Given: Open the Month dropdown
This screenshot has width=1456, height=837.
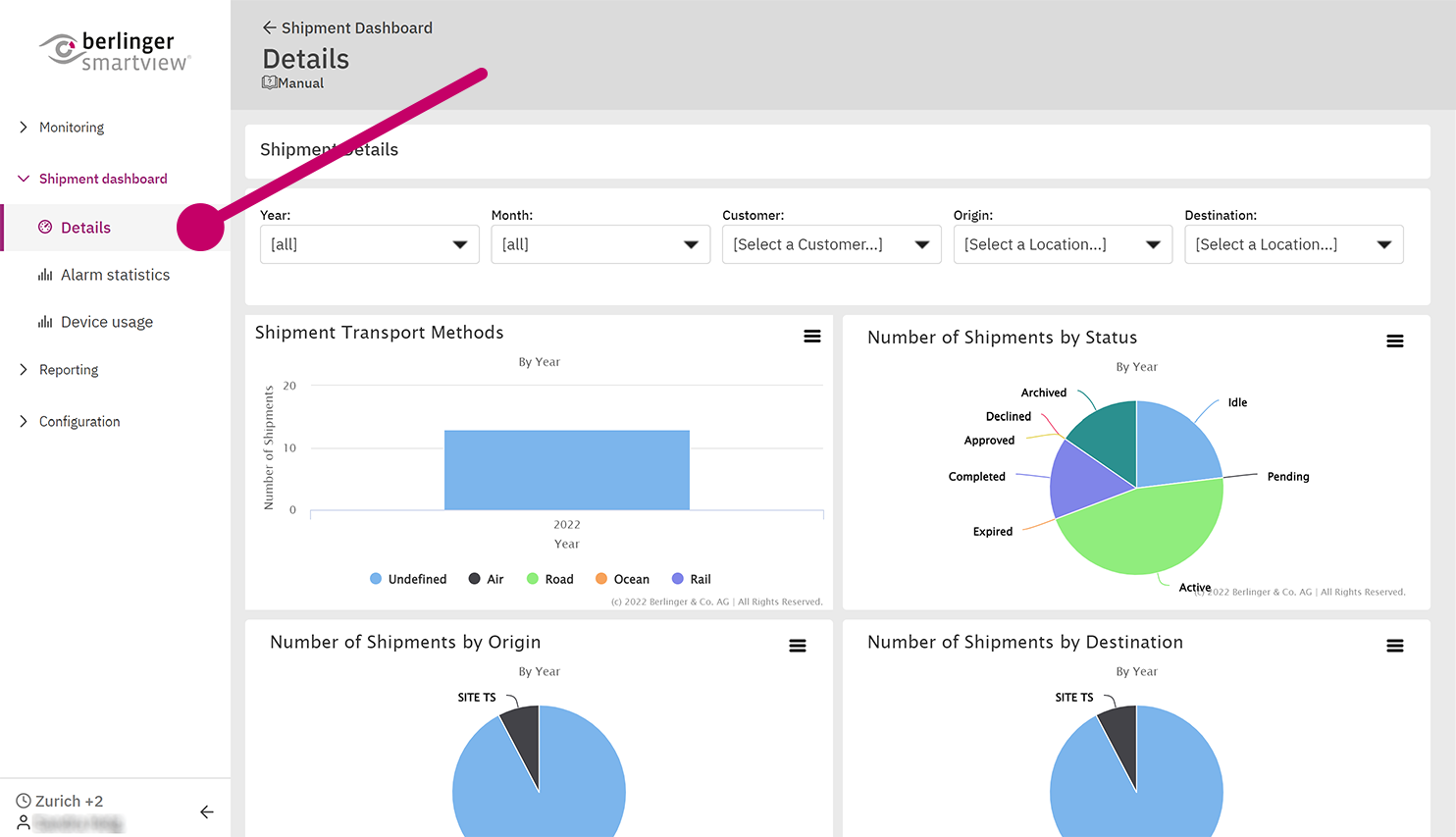Looking at the screenshot, I should [600, 244].
